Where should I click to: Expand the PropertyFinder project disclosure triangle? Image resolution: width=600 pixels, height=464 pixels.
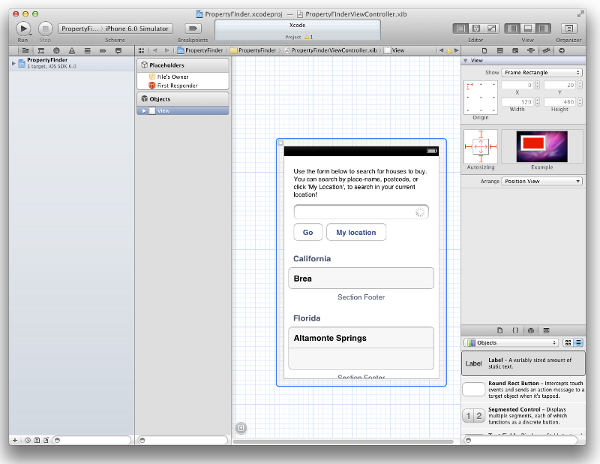pyautogui.click(x=14, y=63)
